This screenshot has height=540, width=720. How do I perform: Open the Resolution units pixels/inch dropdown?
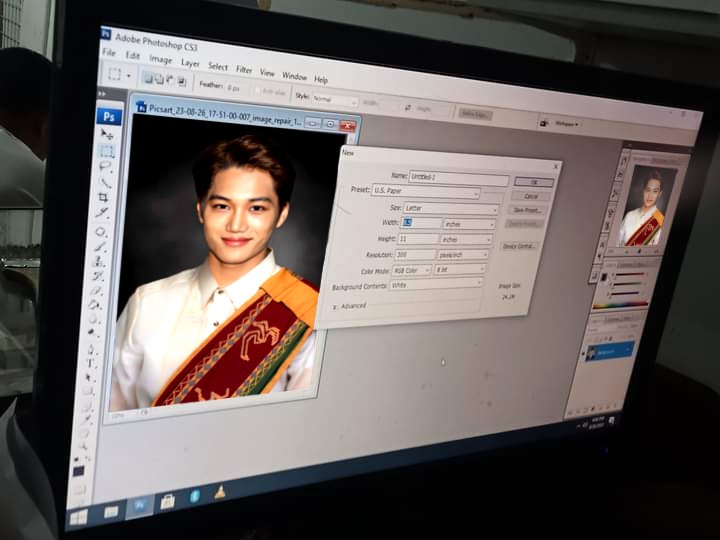click(462, 255)
